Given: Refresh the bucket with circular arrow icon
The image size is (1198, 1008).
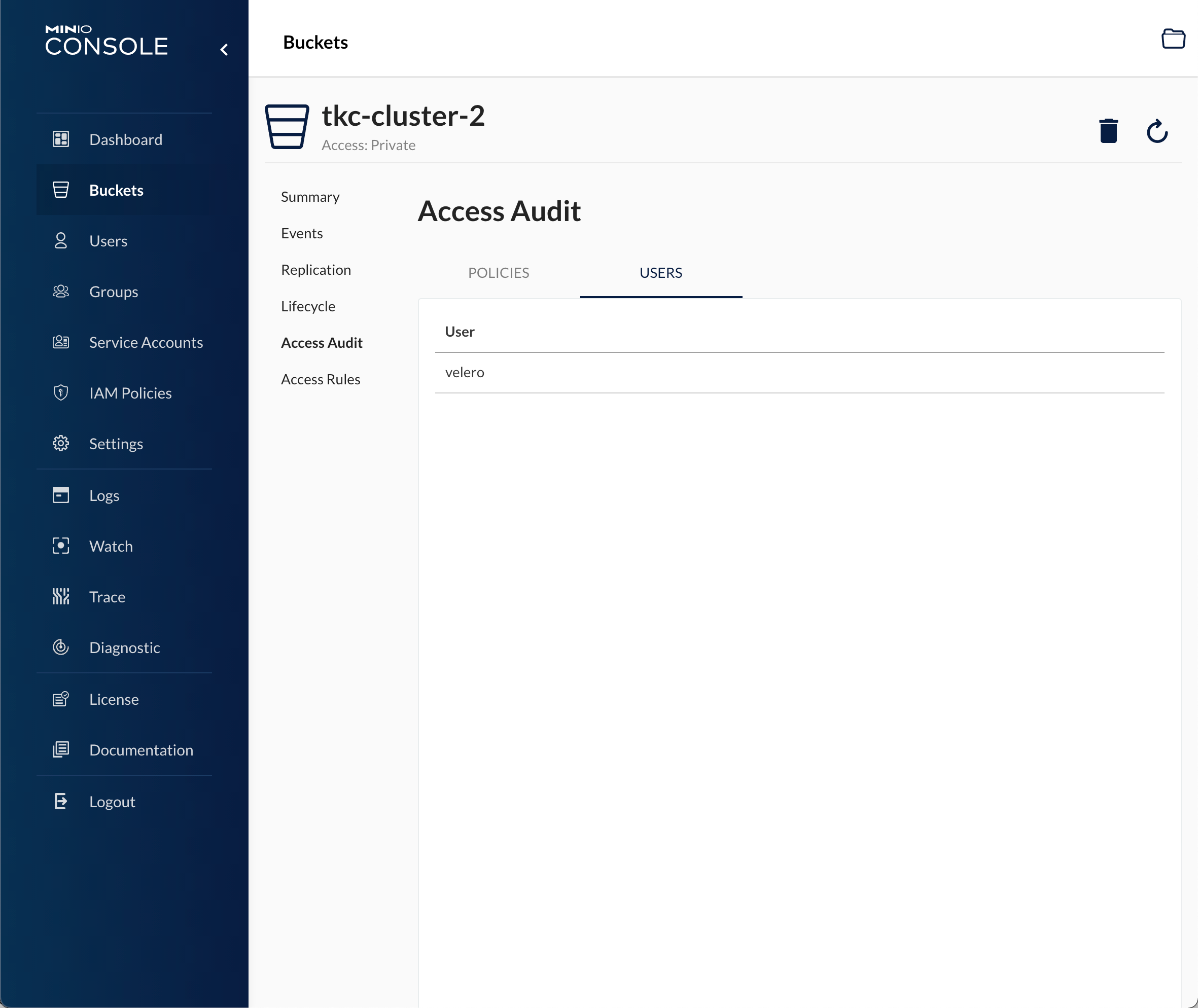Looking at the screenshot, I should click(1157, 131).
